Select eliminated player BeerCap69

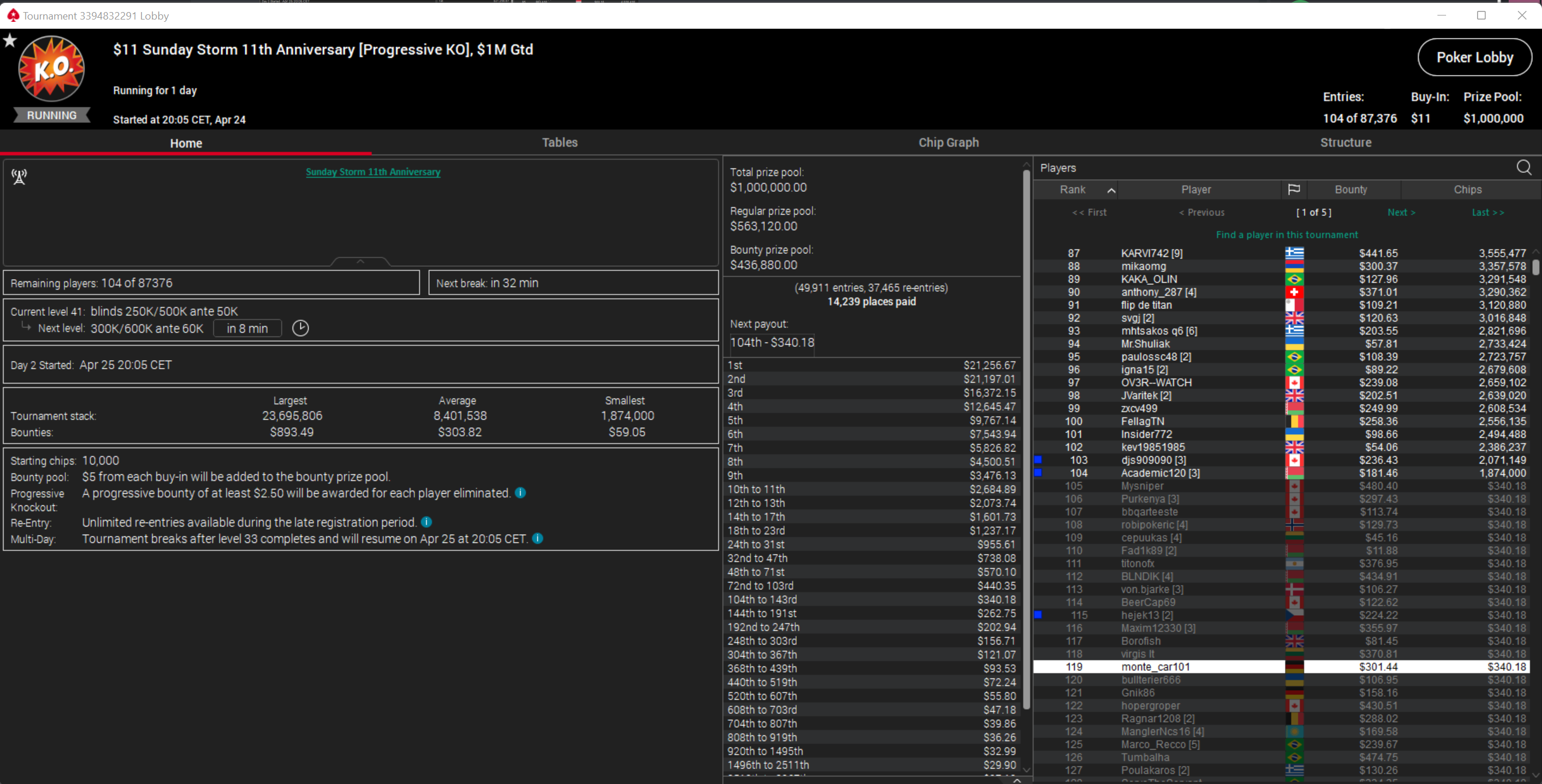pos(1282,602)
